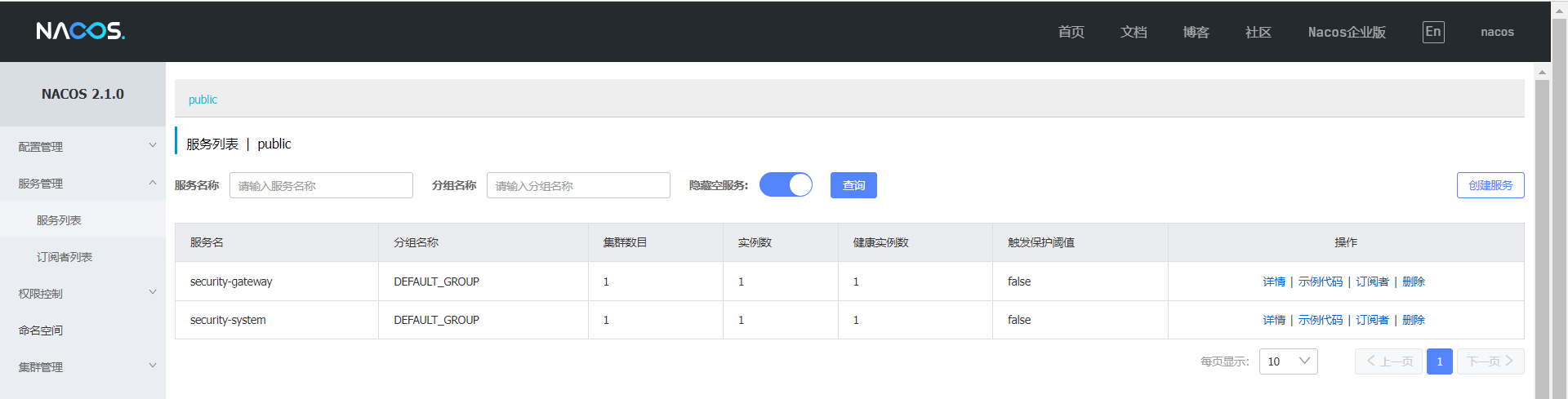1568x399 pixels.
Task: Open 订阅者列表 in the sidebar
Action: (65, 257)
